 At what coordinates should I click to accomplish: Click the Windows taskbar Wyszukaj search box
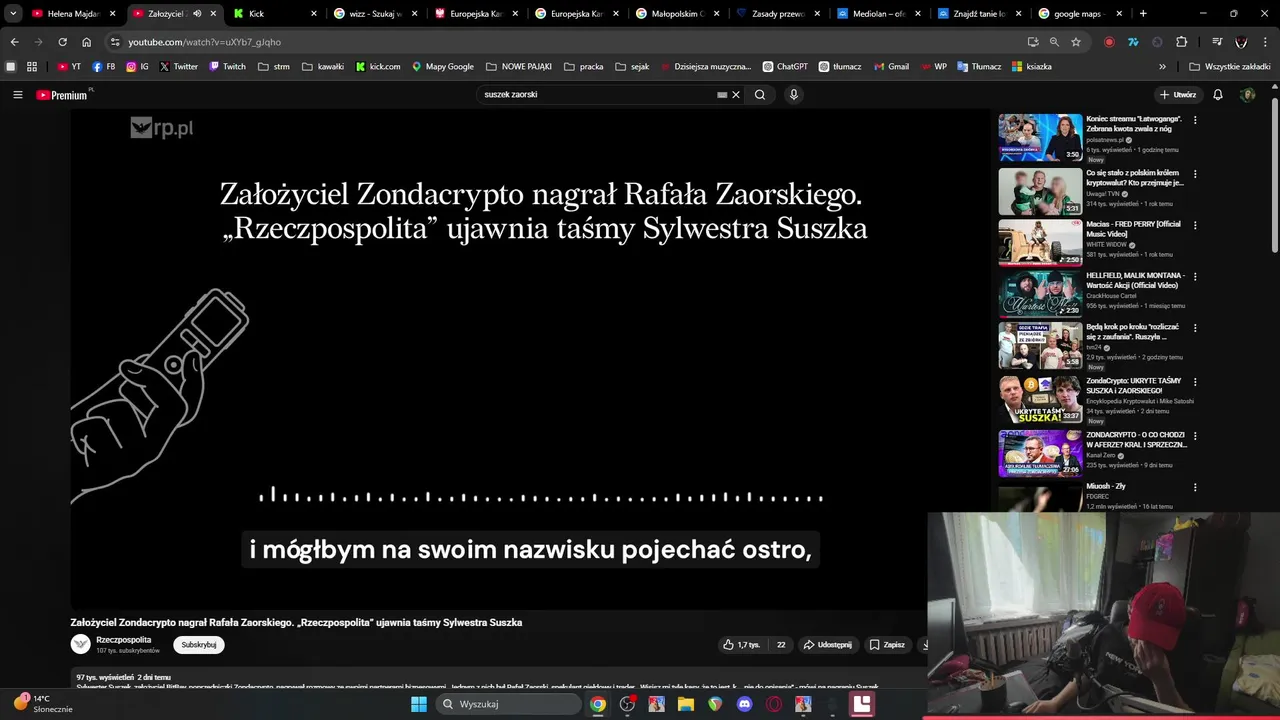(510, 704)
